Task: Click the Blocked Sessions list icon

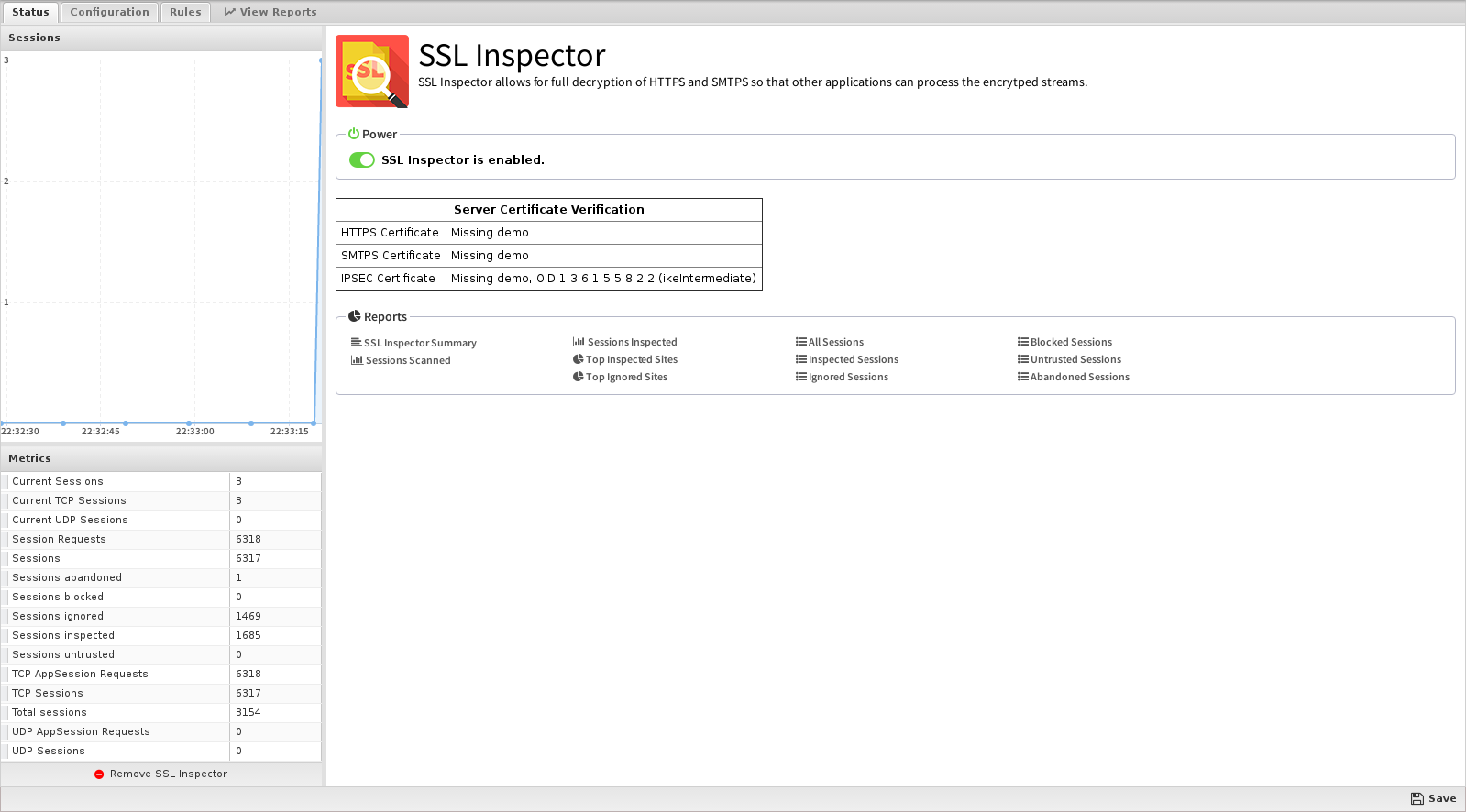Action: (1023, 342)
